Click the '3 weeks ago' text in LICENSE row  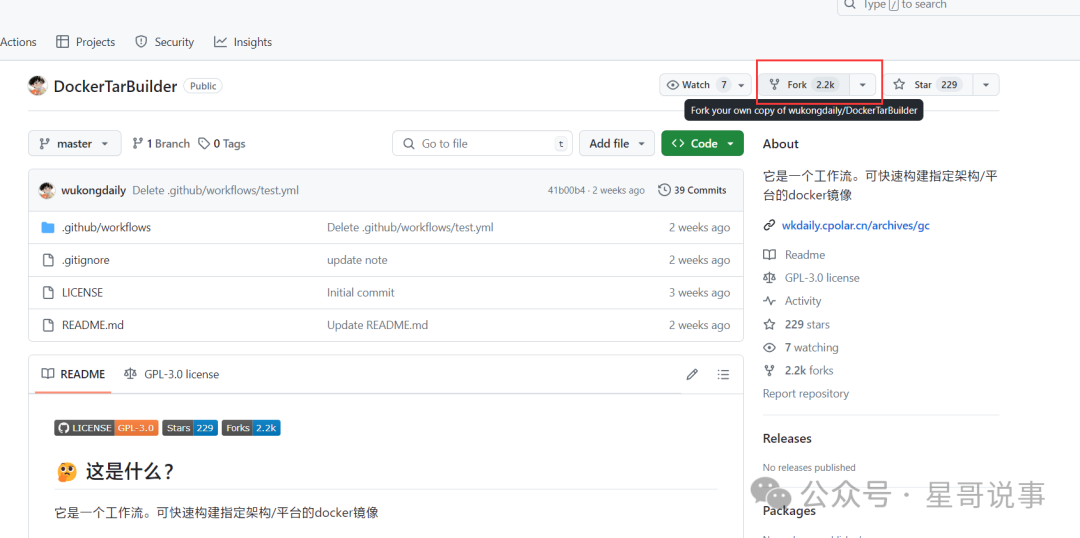pos(699,292)
